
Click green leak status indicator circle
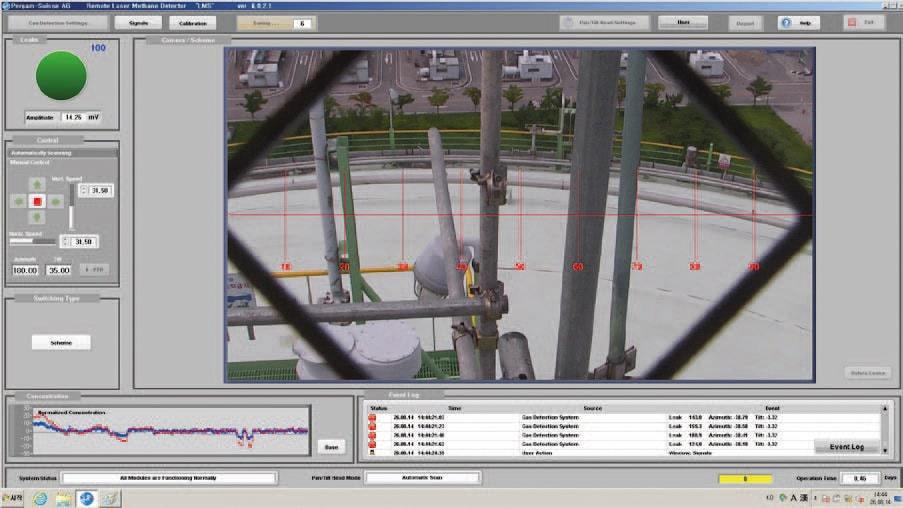tap(61, 75)
